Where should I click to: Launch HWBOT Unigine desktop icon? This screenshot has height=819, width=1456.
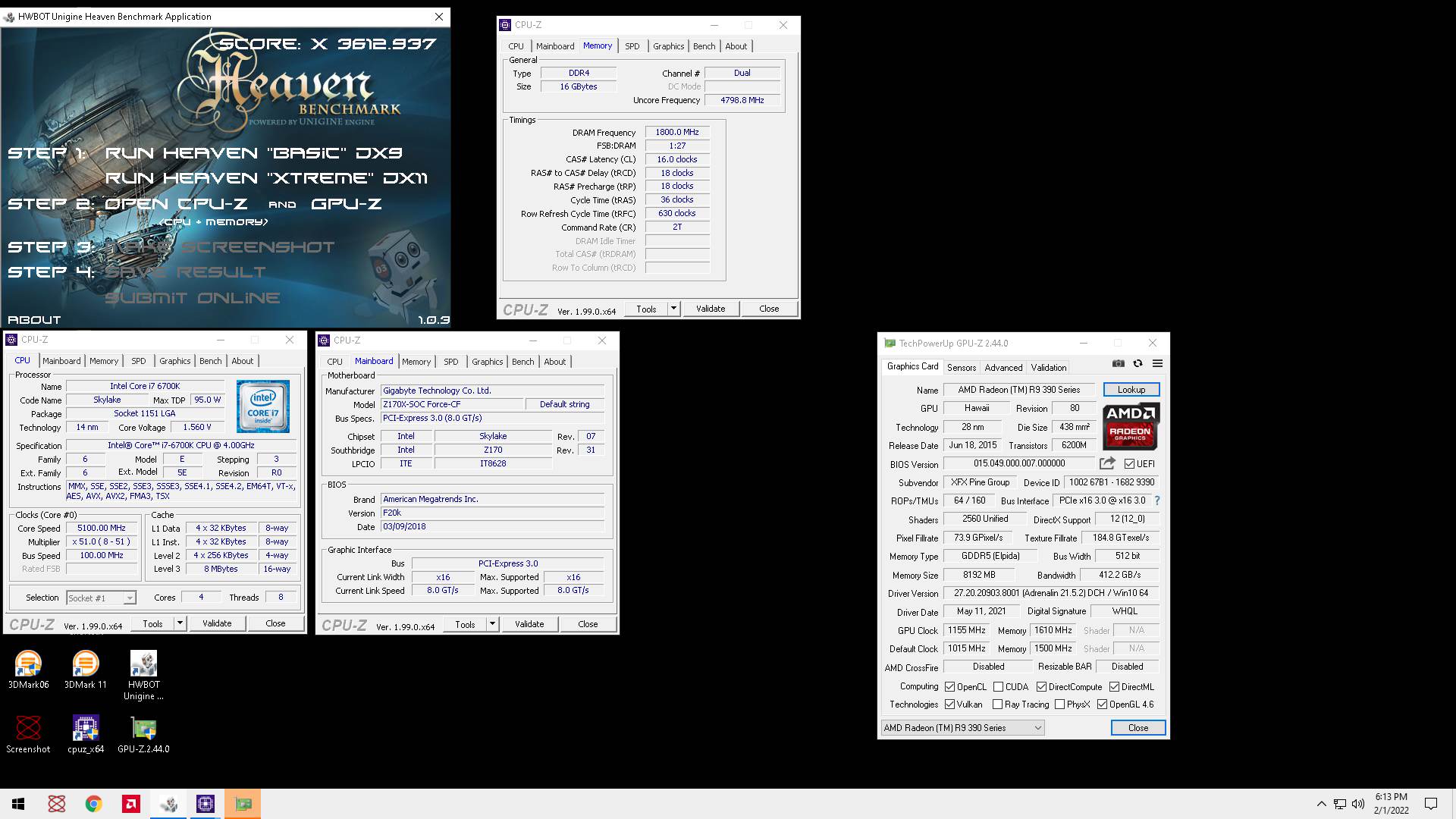pyautogui.click(x=143, y=675)
